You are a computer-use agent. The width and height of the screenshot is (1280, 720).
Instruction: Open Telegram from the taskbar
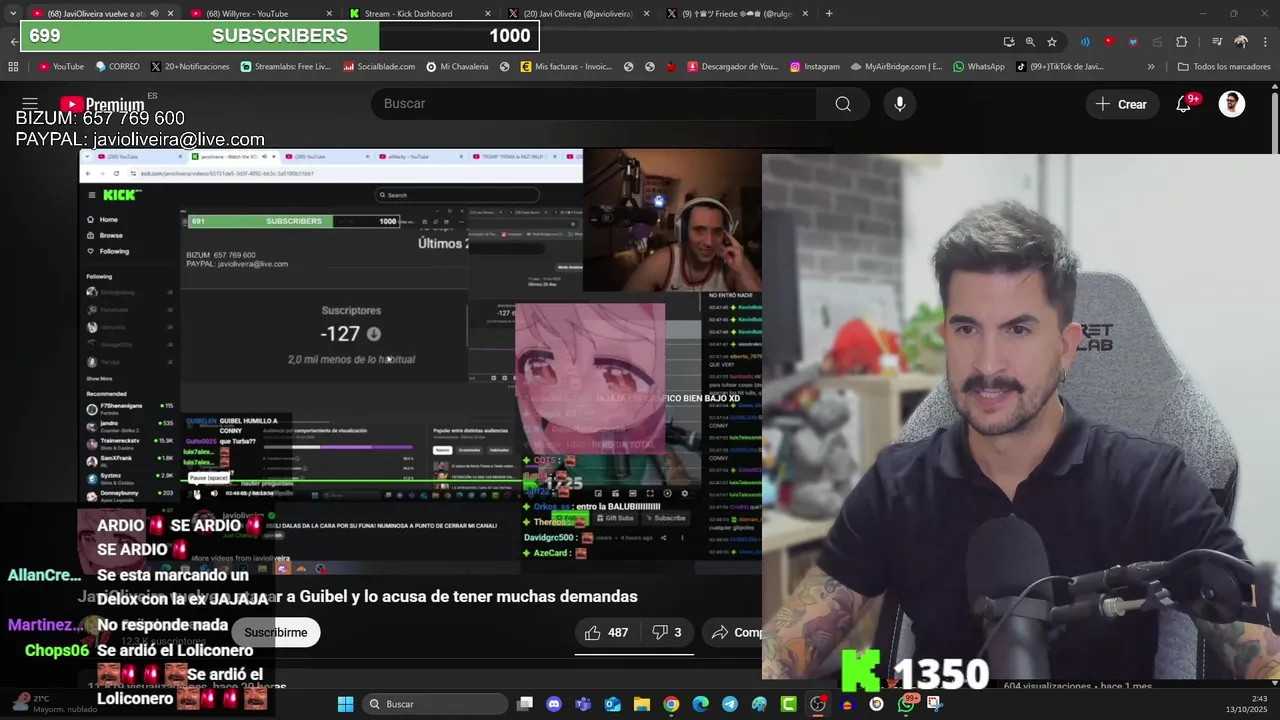pyautogui.click(x=730, y=704)
